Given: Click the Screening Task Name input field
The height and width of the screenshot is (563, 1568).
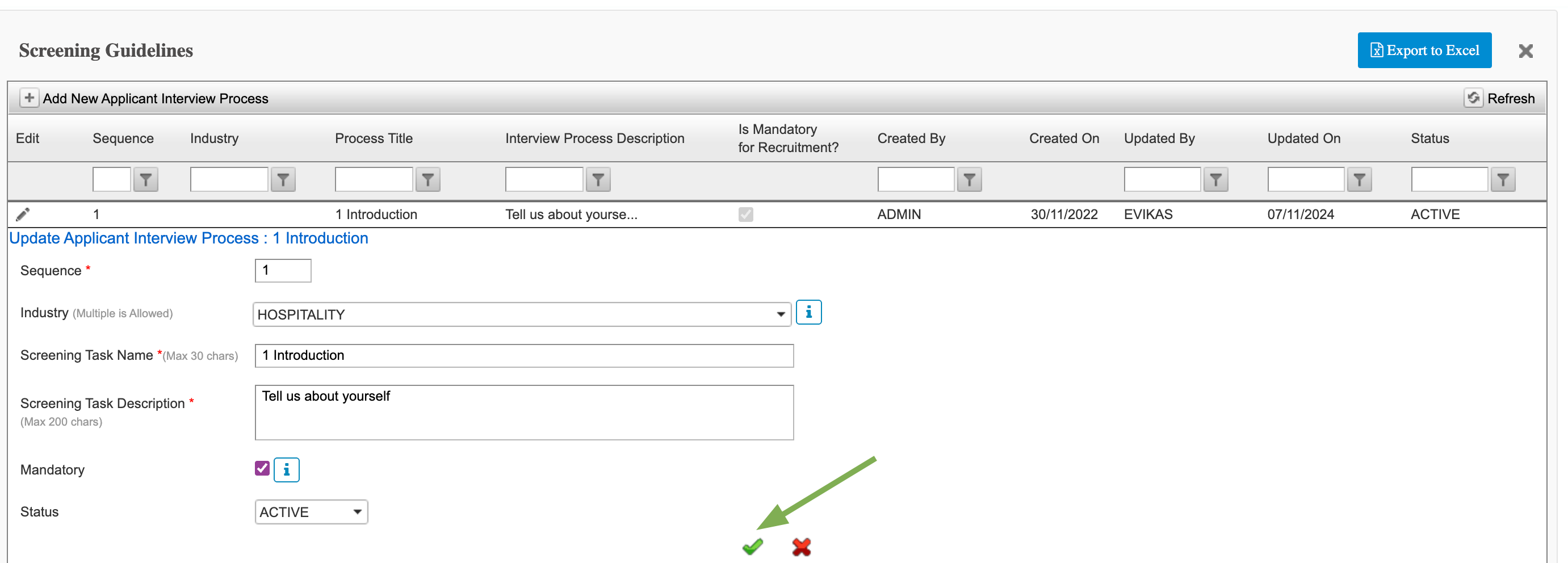Looking at the screenshot, I should (524, 355).
